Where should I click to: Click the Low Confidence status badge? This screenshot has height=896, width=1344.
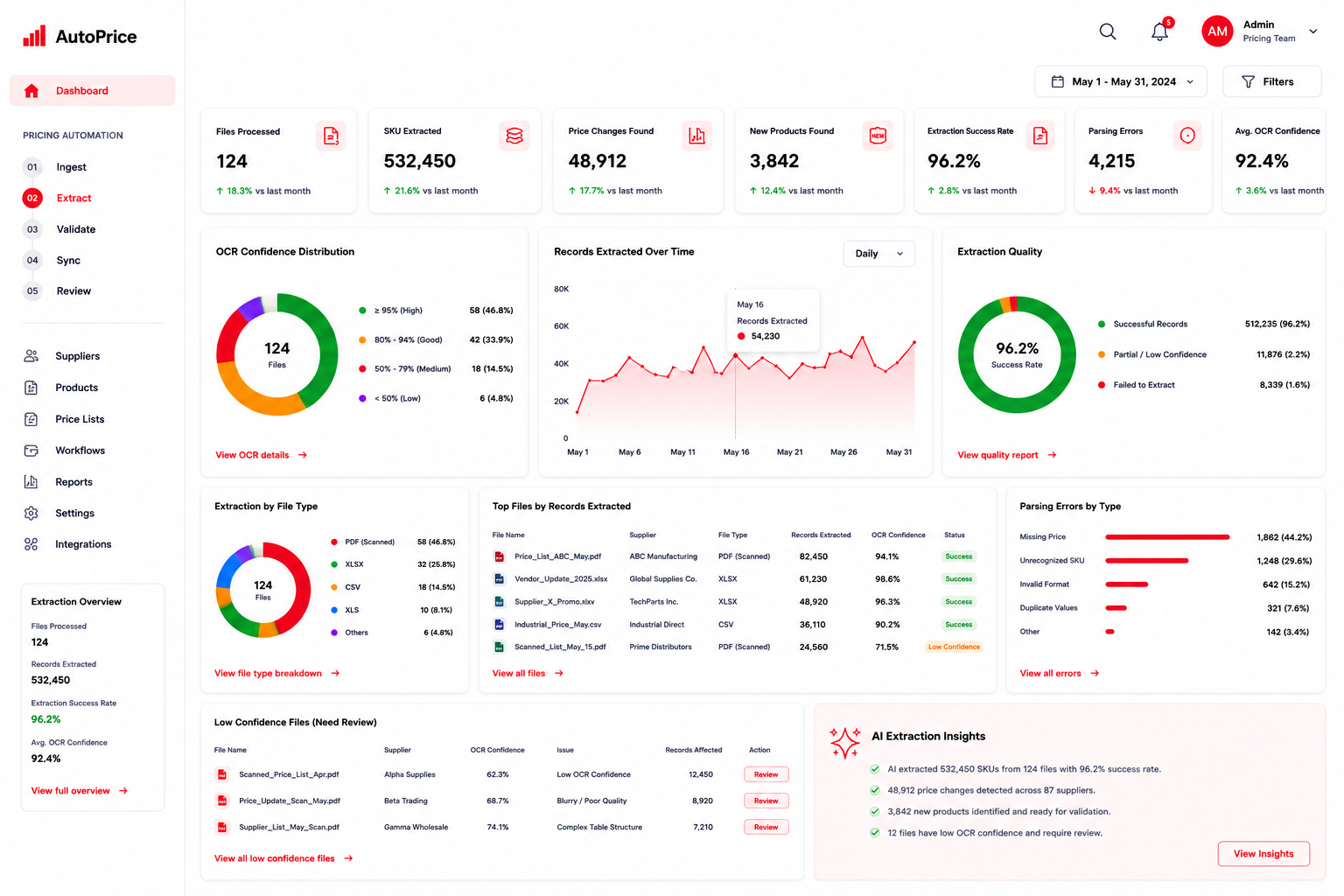[x=954, y=647]
